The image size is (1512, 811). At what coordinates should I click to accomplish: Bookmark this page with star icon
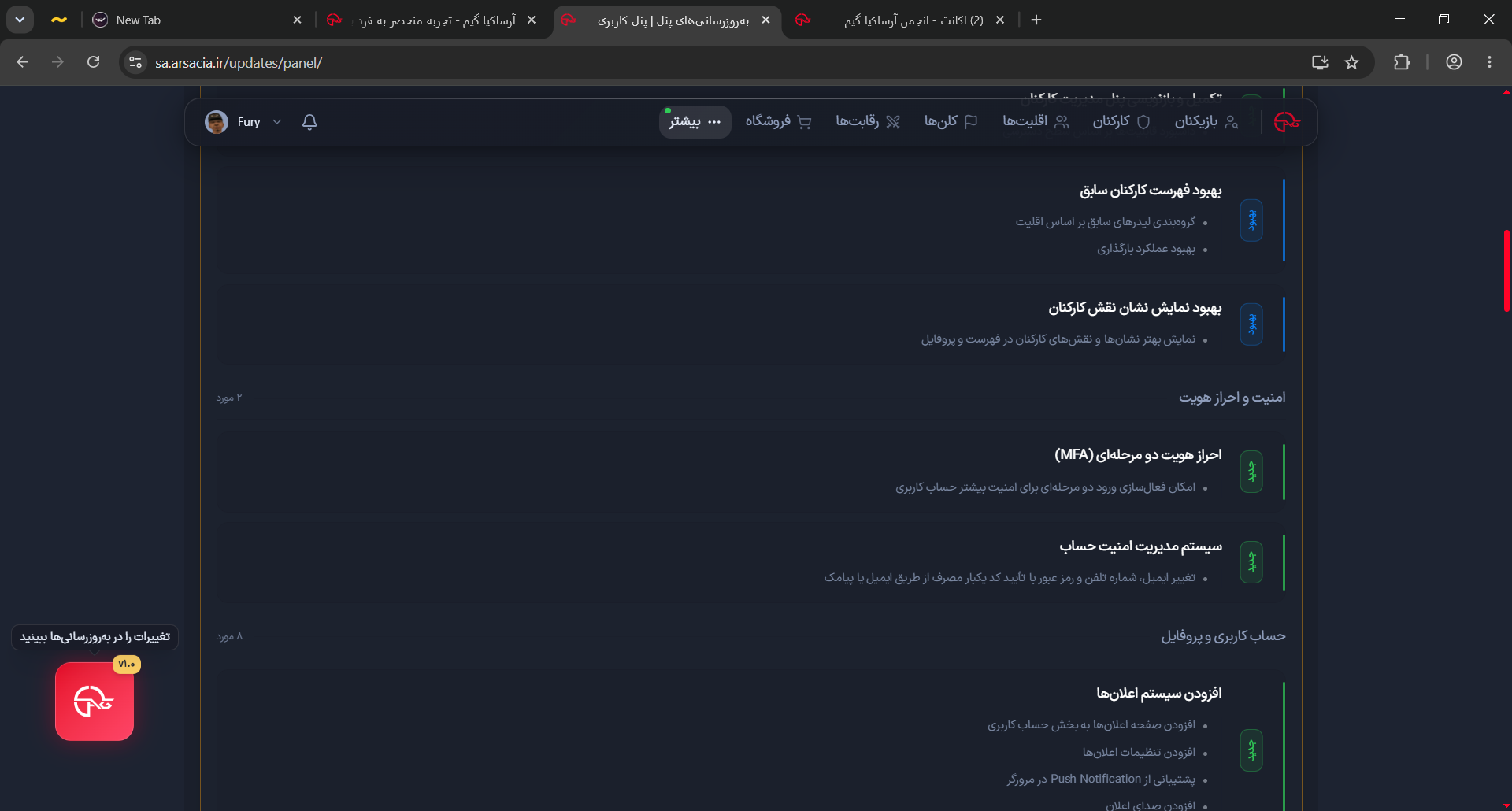[x=1351, y=62]
